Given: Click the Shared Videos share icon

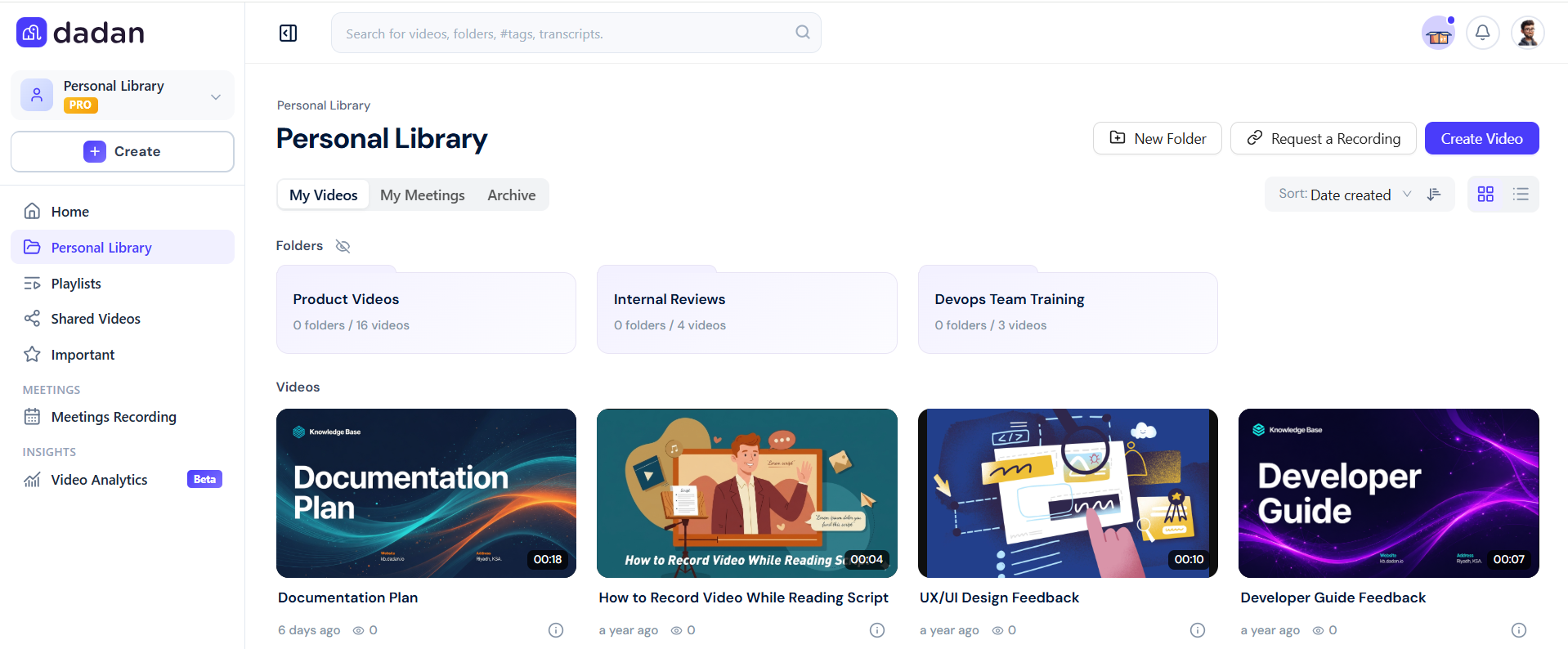Looking at the screenshot, I should [32, 318].
